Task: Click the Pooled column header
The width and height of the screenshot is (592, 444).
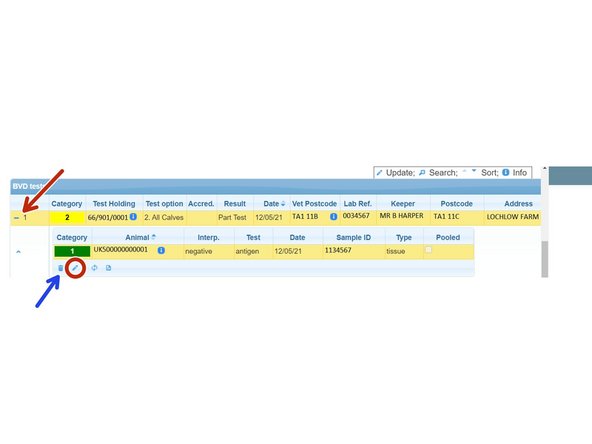Action: tap(448, 237)
